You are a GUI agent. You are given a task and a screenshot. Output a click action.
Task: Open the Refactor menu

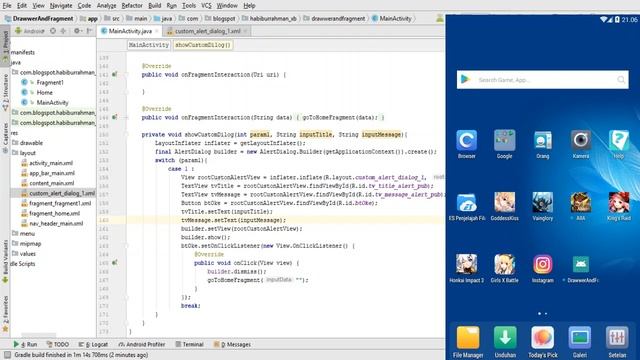[x=132, y=6]
